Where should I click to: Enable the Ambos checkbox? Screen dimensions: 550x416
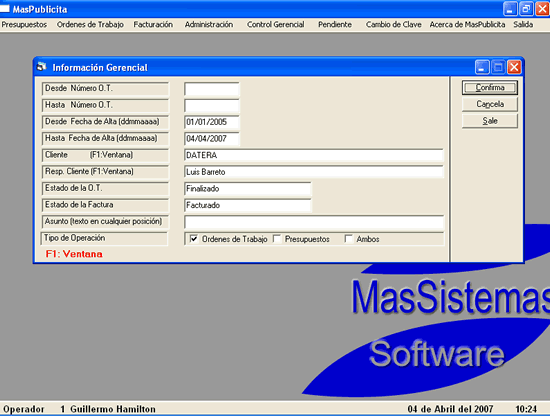coord(349,239)
